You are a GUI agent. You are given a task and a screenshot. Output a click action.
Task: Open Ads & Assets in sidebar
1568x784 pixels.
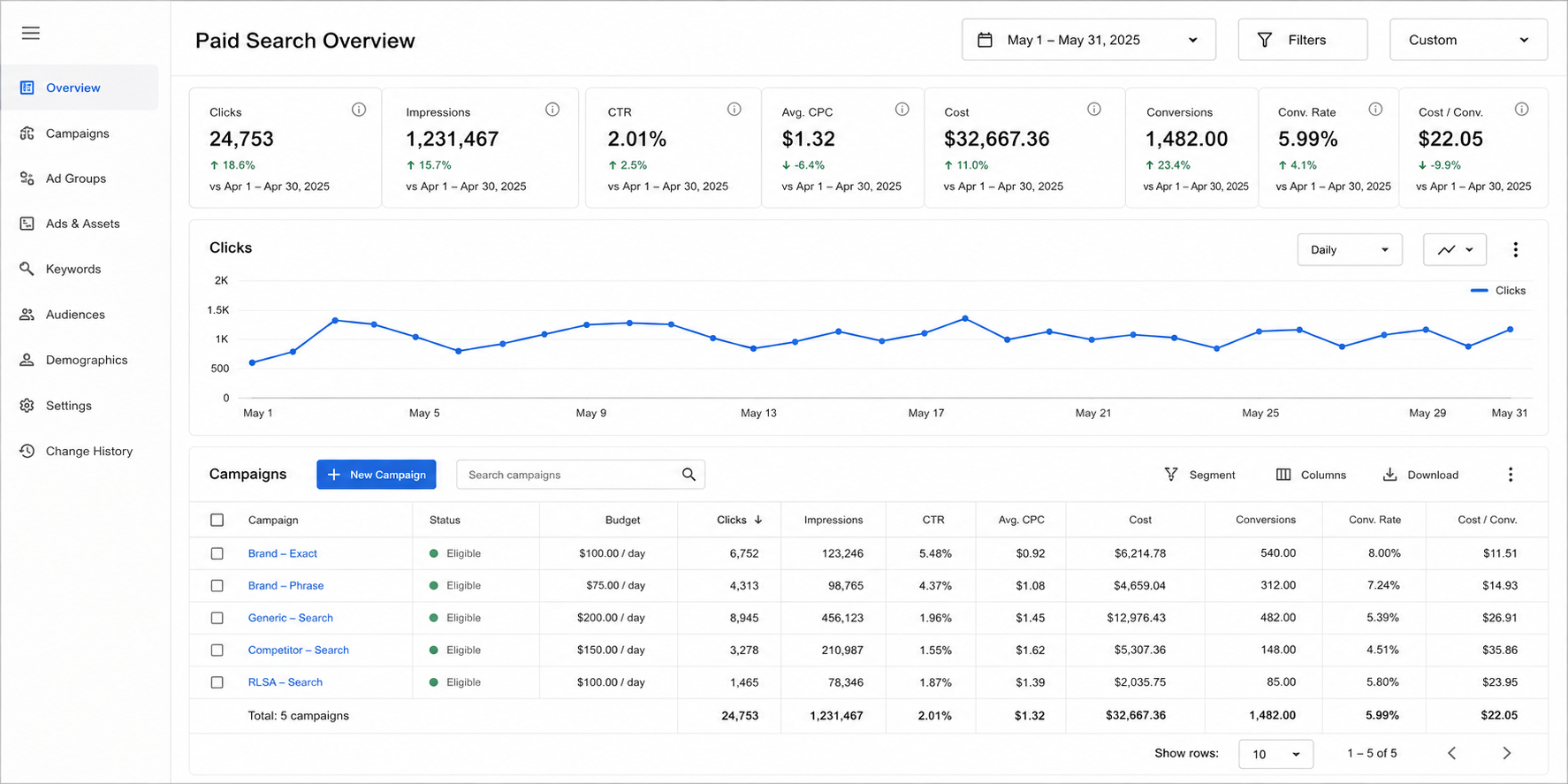pyautogui.click(x=80, y=224)
